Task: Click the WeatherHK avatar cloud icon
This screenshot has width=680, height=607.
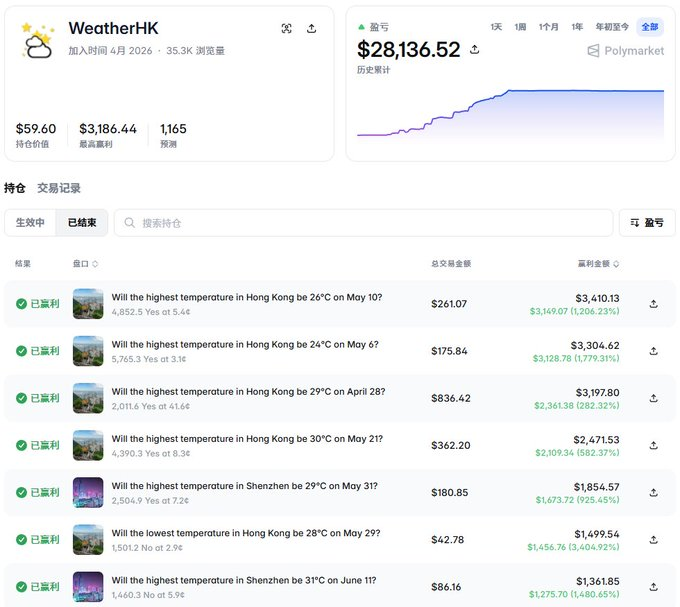Action: point(38,41)
